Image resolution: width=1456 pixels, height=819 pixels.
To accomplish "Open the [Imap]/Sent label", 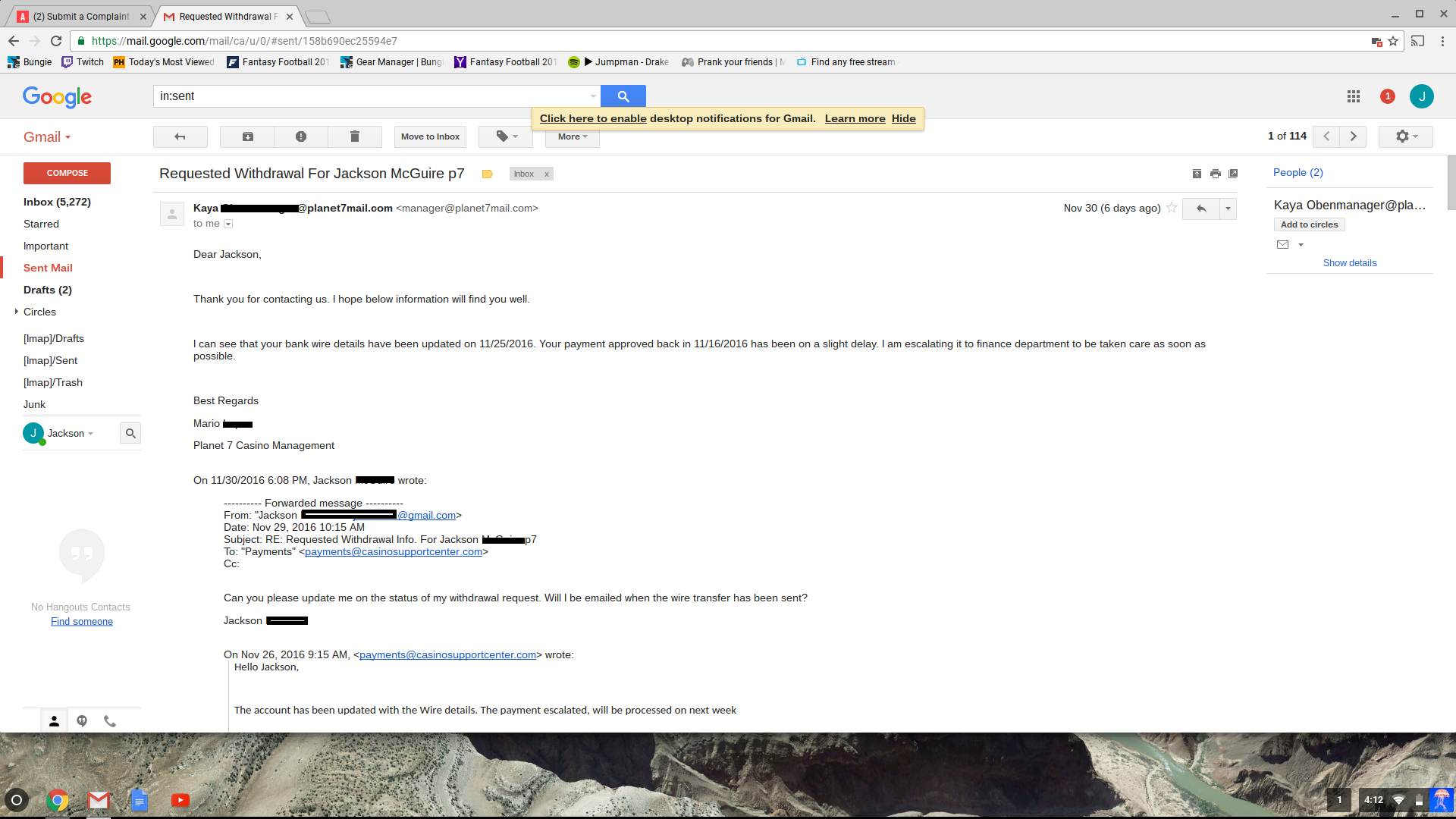I will 50,360.
